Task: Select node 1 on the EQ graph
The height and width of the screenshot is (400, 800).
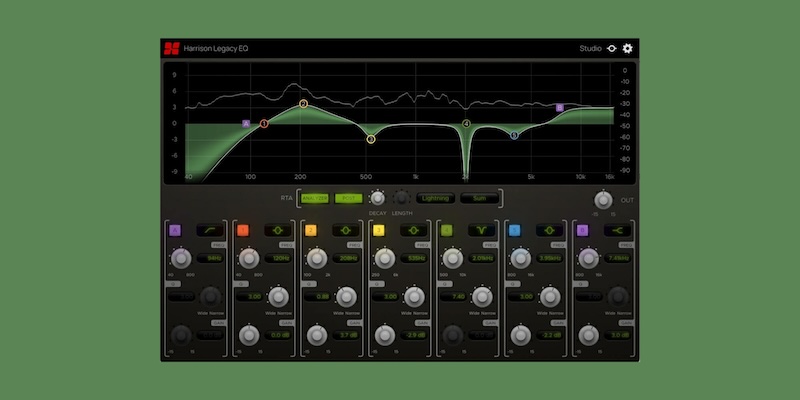Action: [x=264, y=123]
